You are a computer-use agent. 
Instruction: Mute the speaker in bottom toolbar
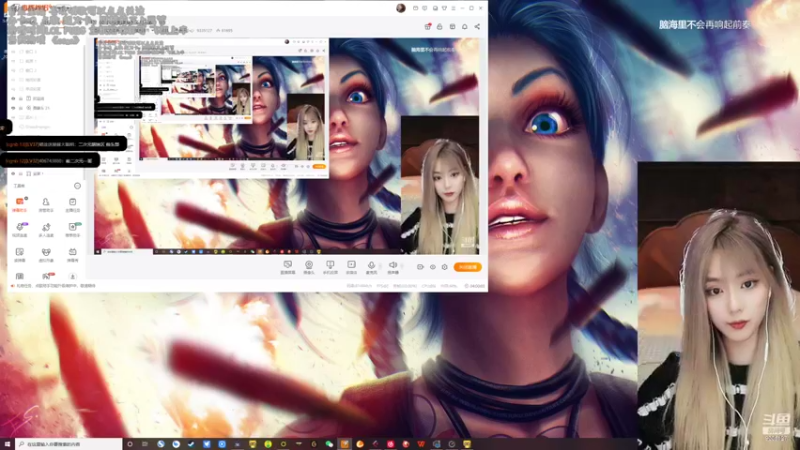(393, 266)
